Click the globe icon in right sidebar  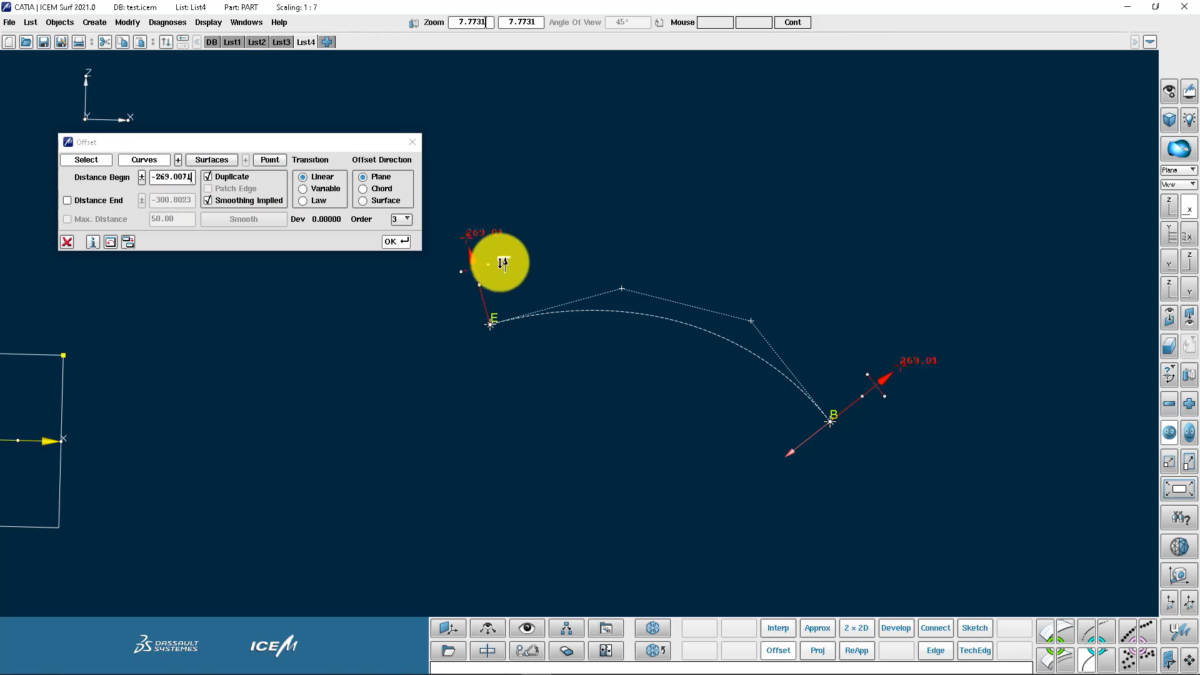[1179, 547]
